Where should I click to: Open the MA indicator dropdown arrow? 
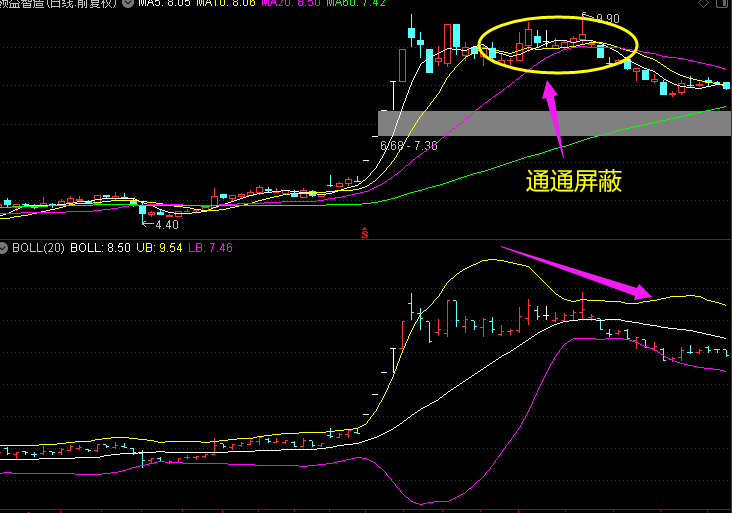pyautogui.click(x=128, y=3)
